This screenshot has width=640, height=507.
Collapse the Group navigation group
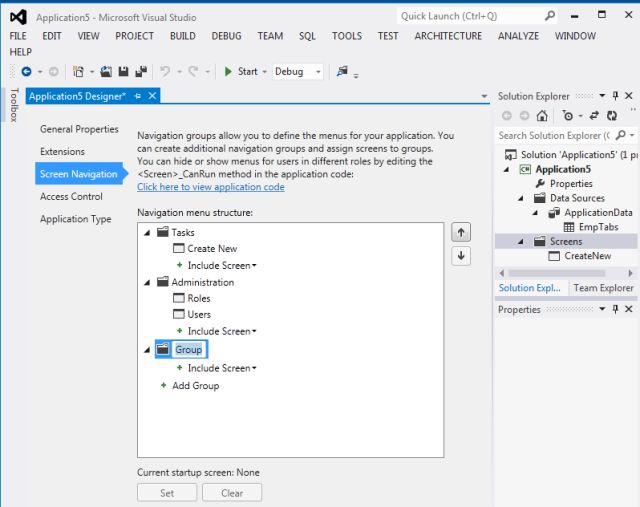click(147, 350)
